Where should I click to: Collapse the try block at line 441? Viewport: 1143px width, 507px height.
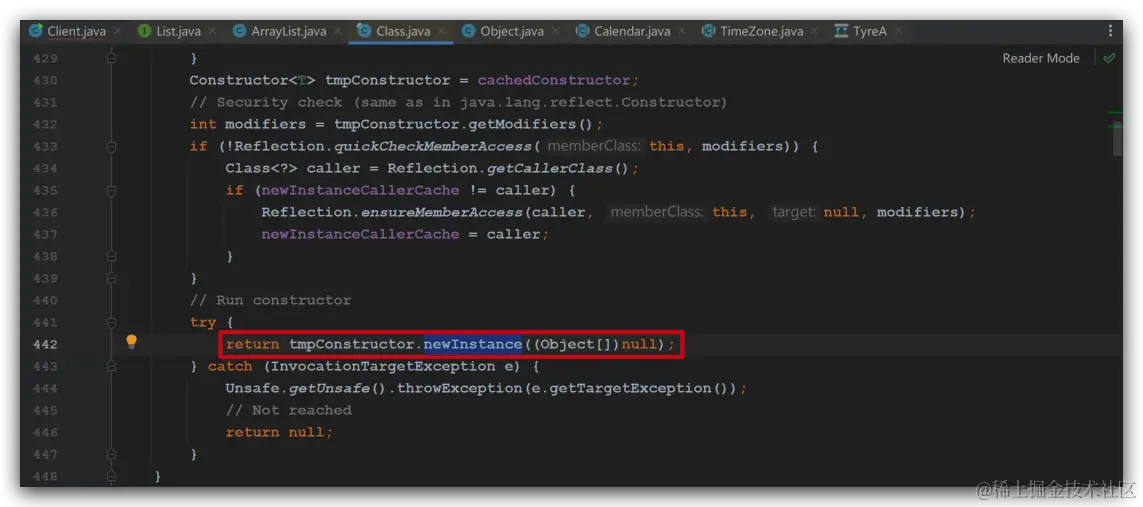(x=111, y=322)
